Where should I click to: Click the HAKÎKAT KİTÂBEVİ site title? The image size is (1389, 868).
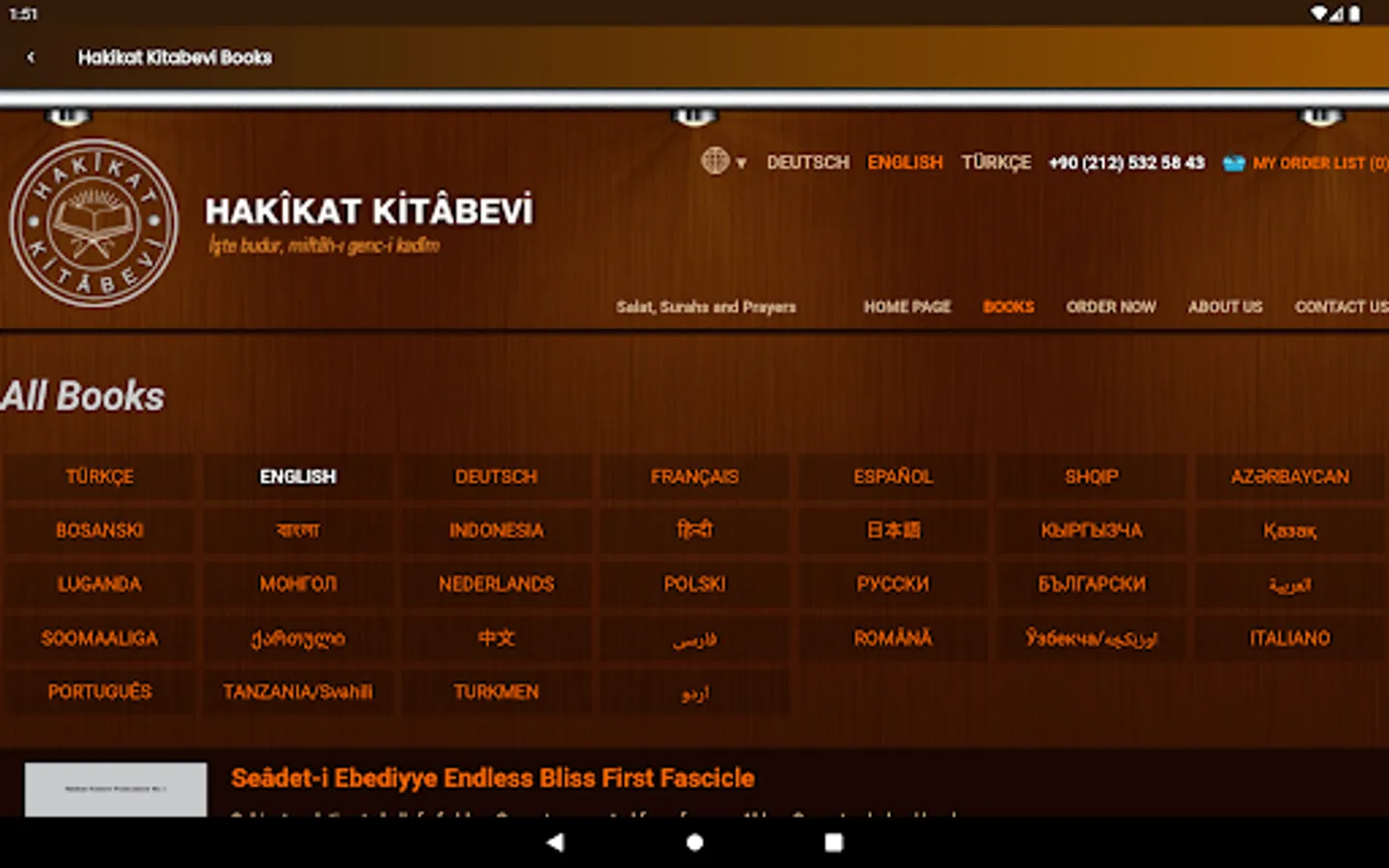368,210
